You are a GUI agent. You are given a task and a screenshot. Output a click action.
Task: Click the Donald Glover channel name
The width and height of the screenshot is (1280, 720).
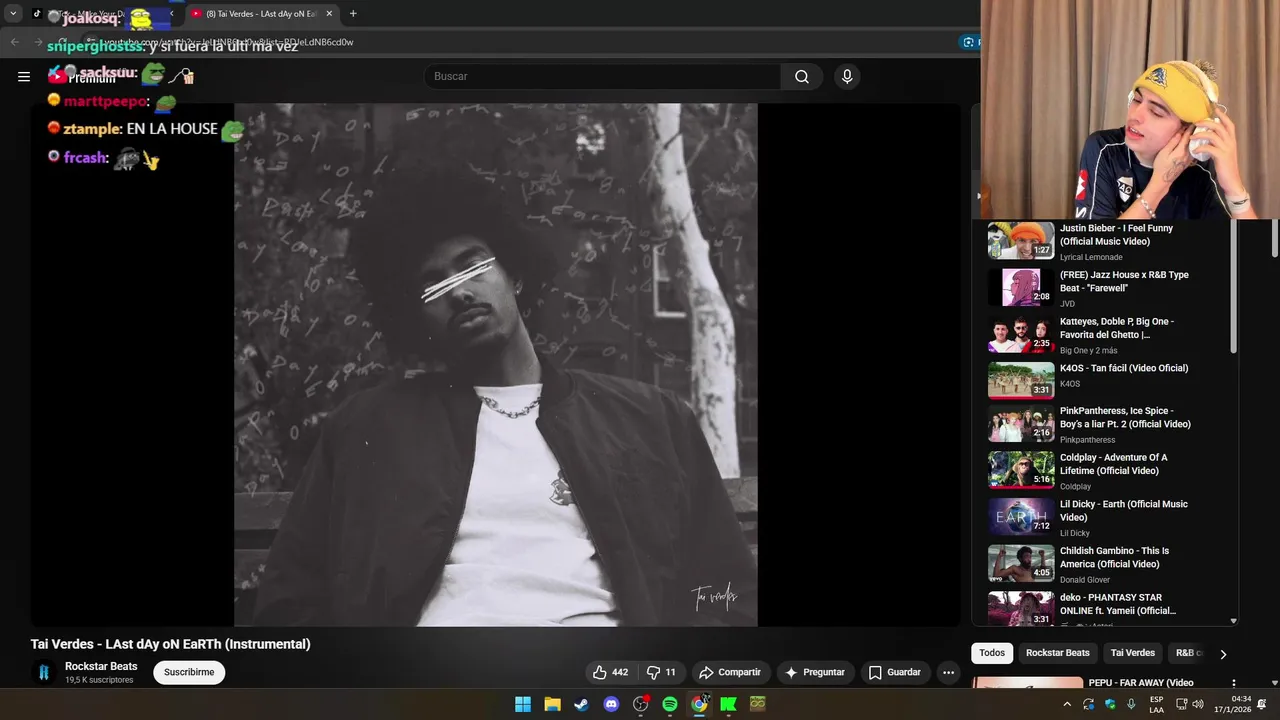[1085, 580]
